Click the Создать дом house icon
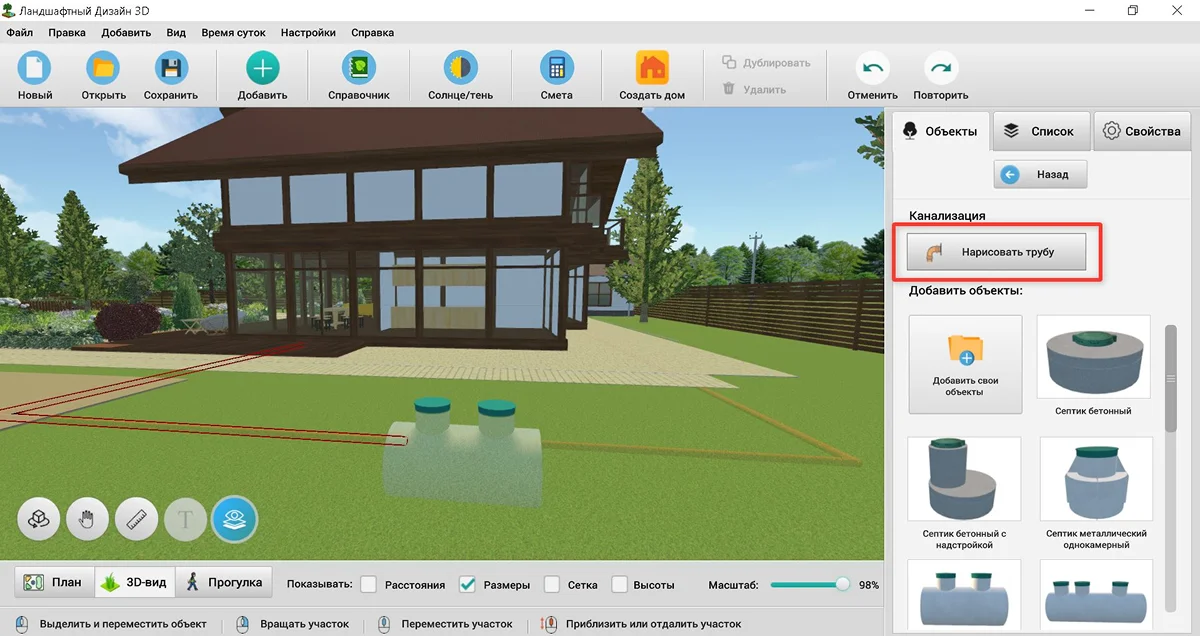 652,69
